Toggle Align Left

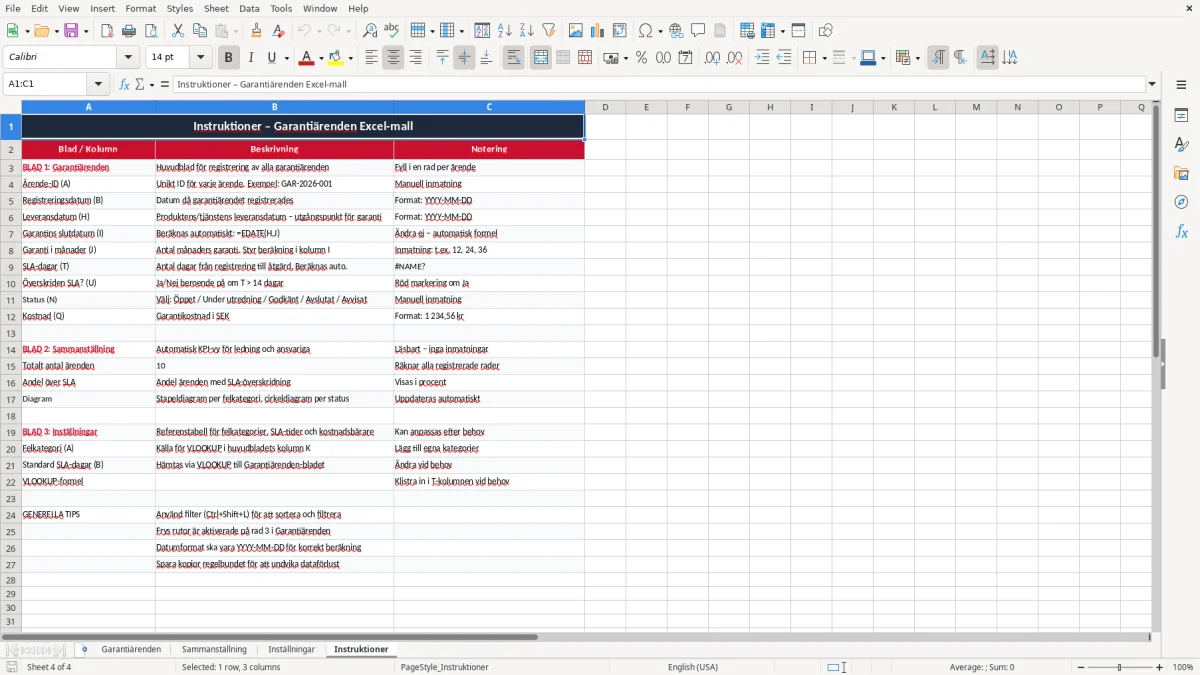(x=371, y=58)
